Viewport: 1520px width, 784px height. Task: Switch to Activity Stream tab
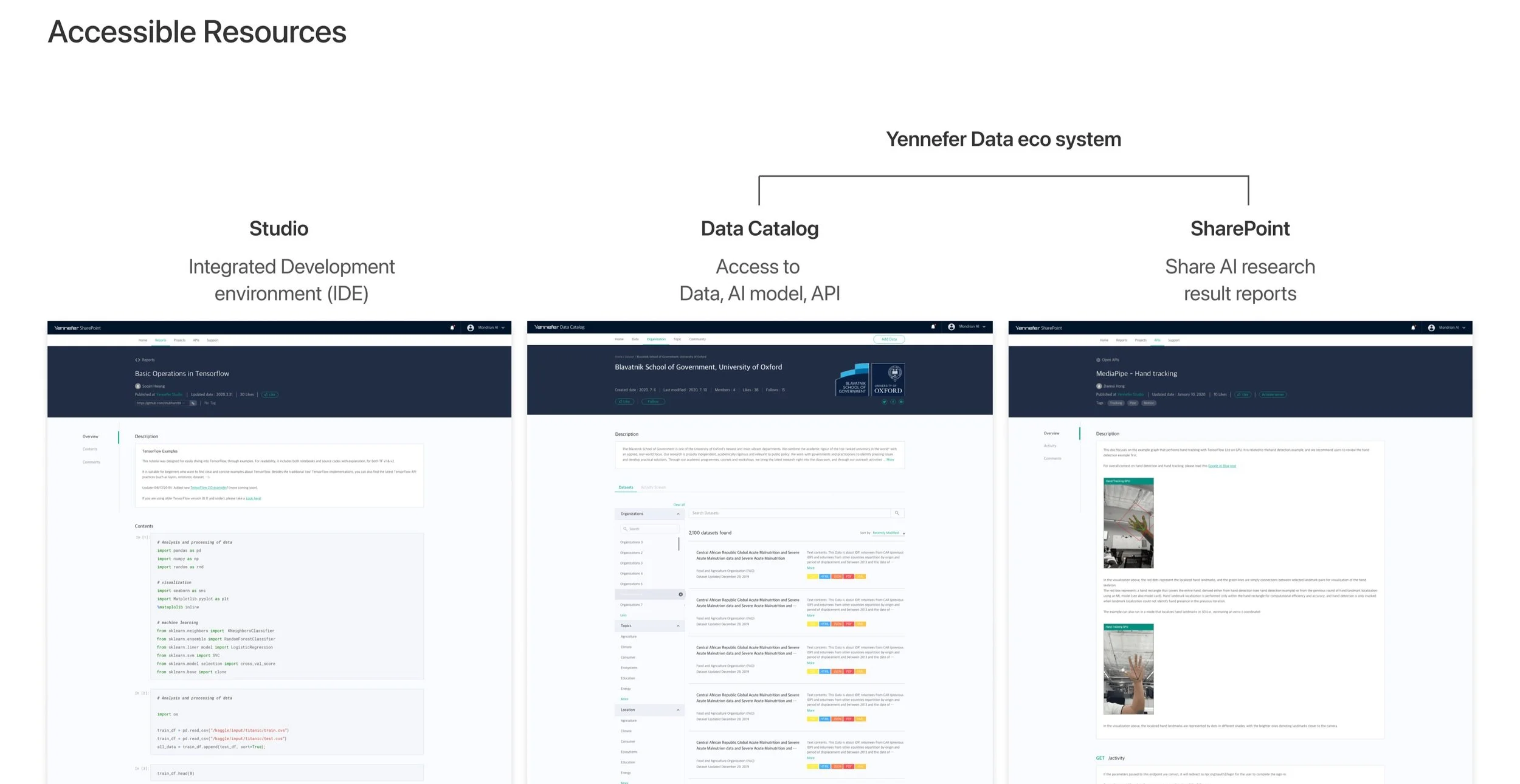coord(653,487)
